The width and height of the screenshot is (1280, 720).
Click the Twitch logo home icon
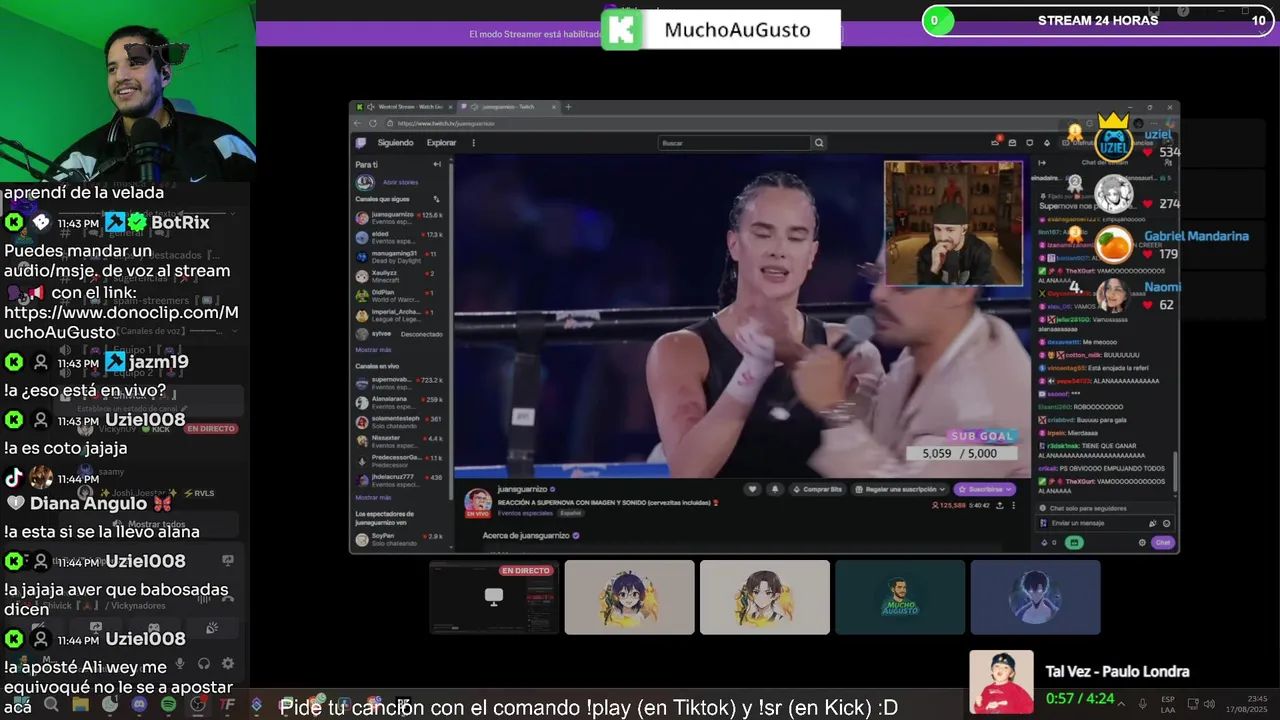tap(361, 143)
